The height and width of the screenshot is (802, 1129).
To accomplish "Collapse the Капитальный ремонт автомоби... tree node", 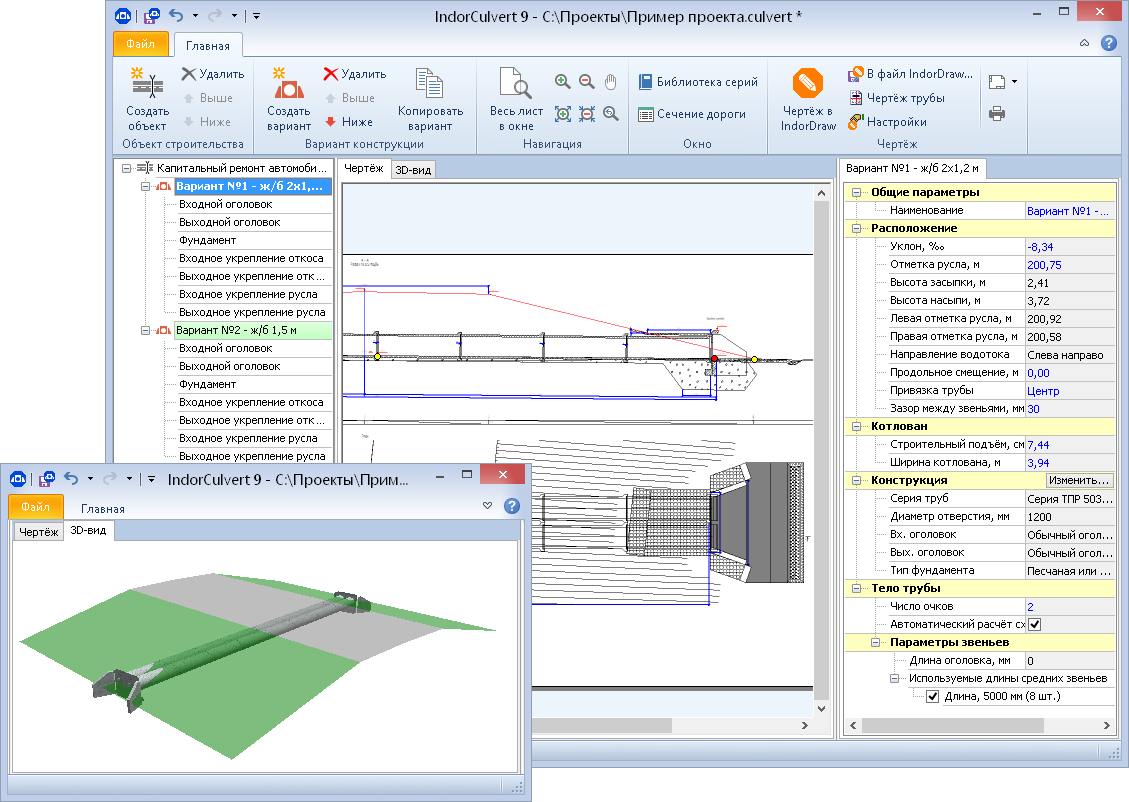I will pyautogui.click(x=126, y=168).
